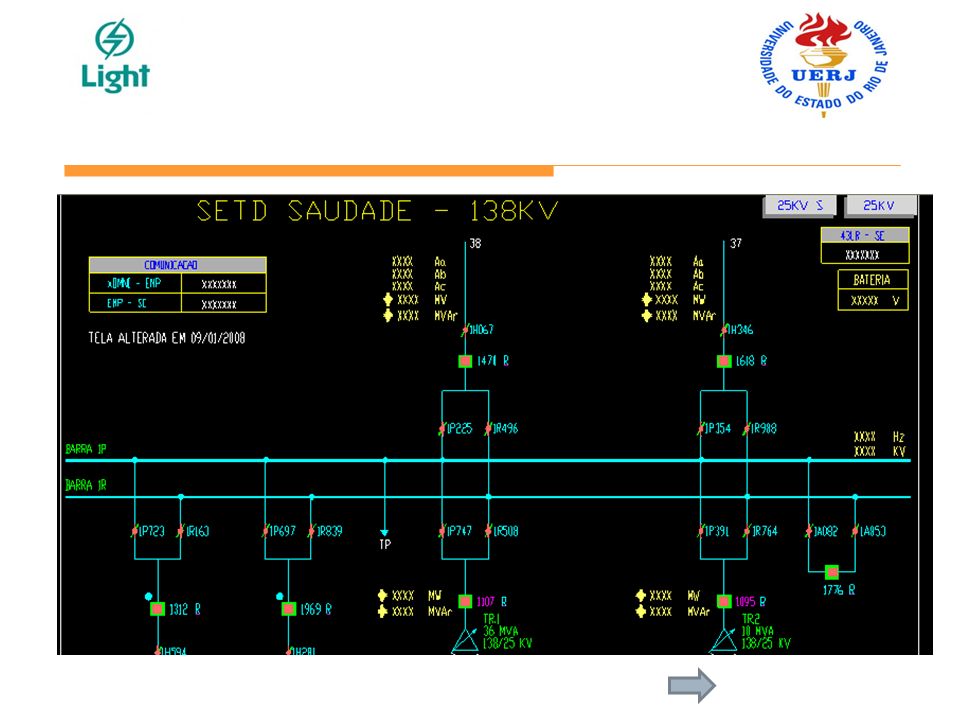This screenshot has width=960, height=720.
Task: Click disconnect switch 1P723
Action: [135, 531]
